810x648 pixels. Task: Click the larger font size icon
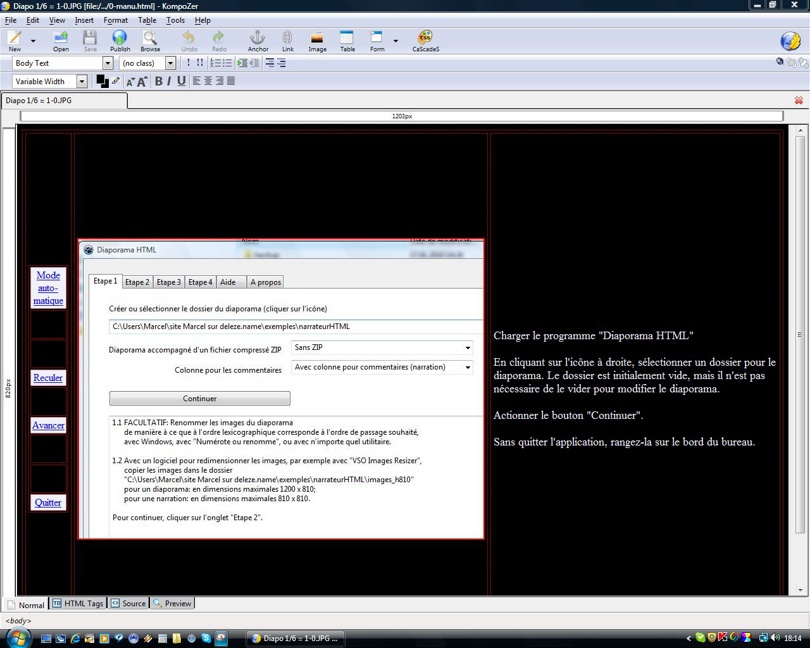[x=142, y=81]
